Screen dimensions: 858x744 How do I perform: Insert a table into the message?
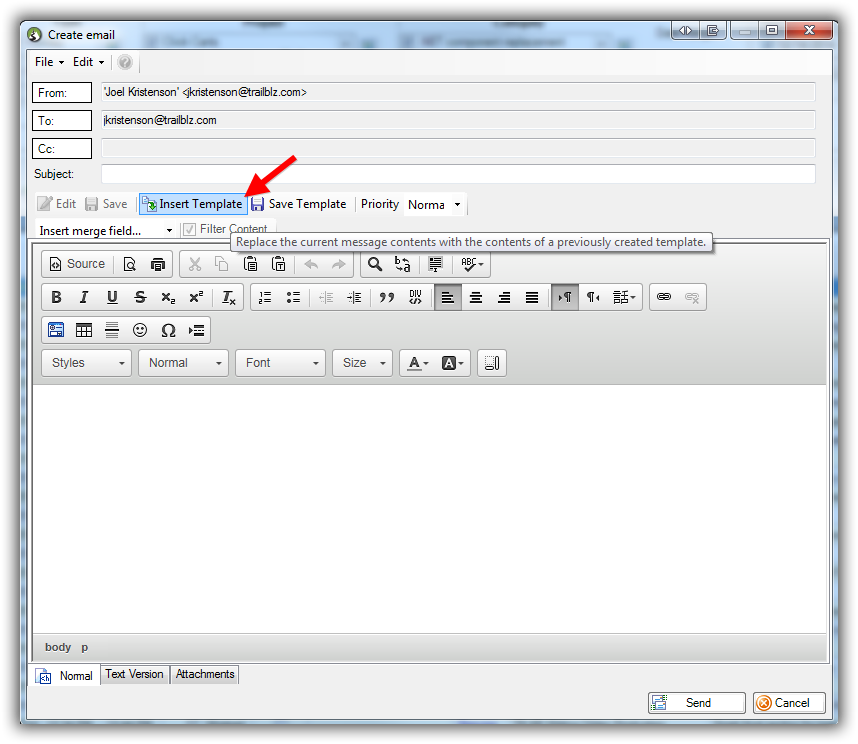coord(84,330)
